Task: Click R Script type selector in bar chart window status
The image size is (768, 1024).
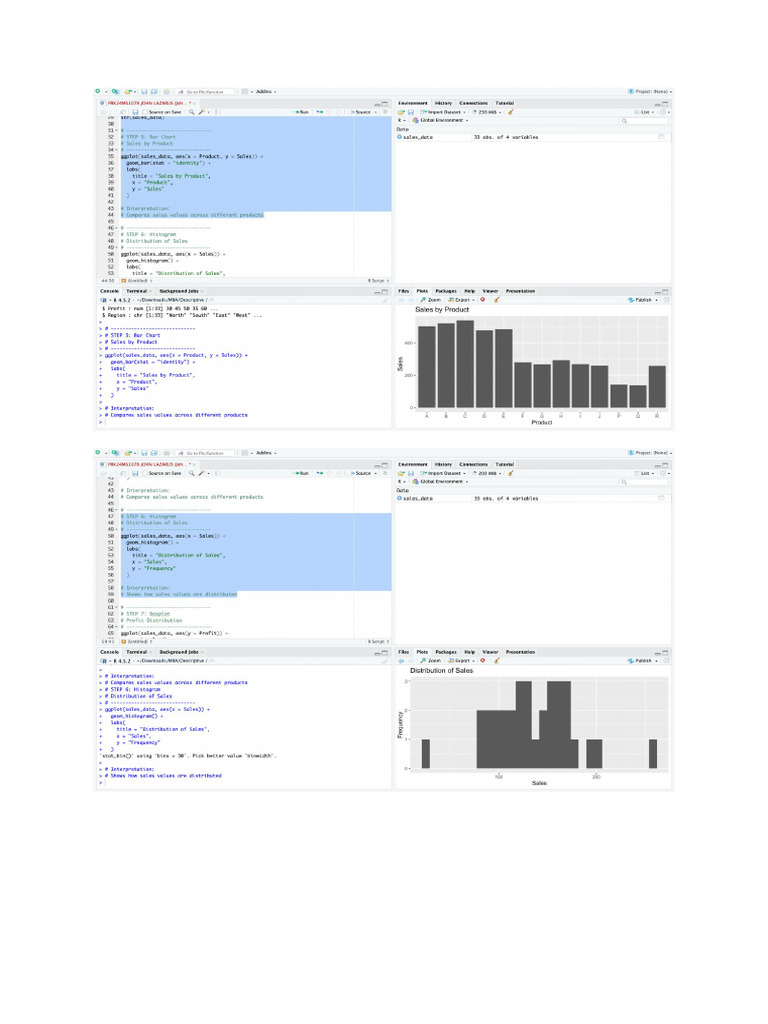Action: (x=378, y=280)
